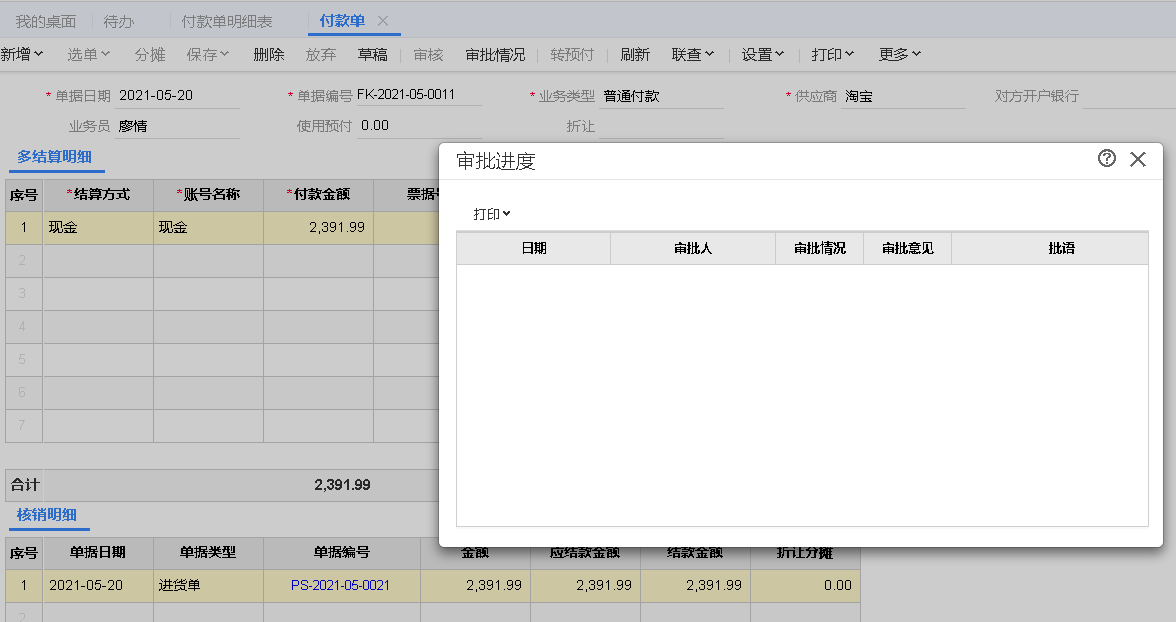Image resolution: width=1176 pixels, height=622 pixels.
Task: Click the 删除 toolbar button
Action: (x=268, y=54)
